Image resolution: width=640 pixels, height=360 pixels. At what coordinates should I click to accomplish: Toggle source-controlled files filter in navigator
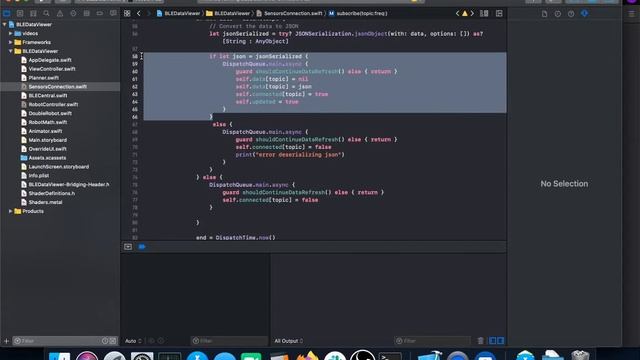click(113, 341)
